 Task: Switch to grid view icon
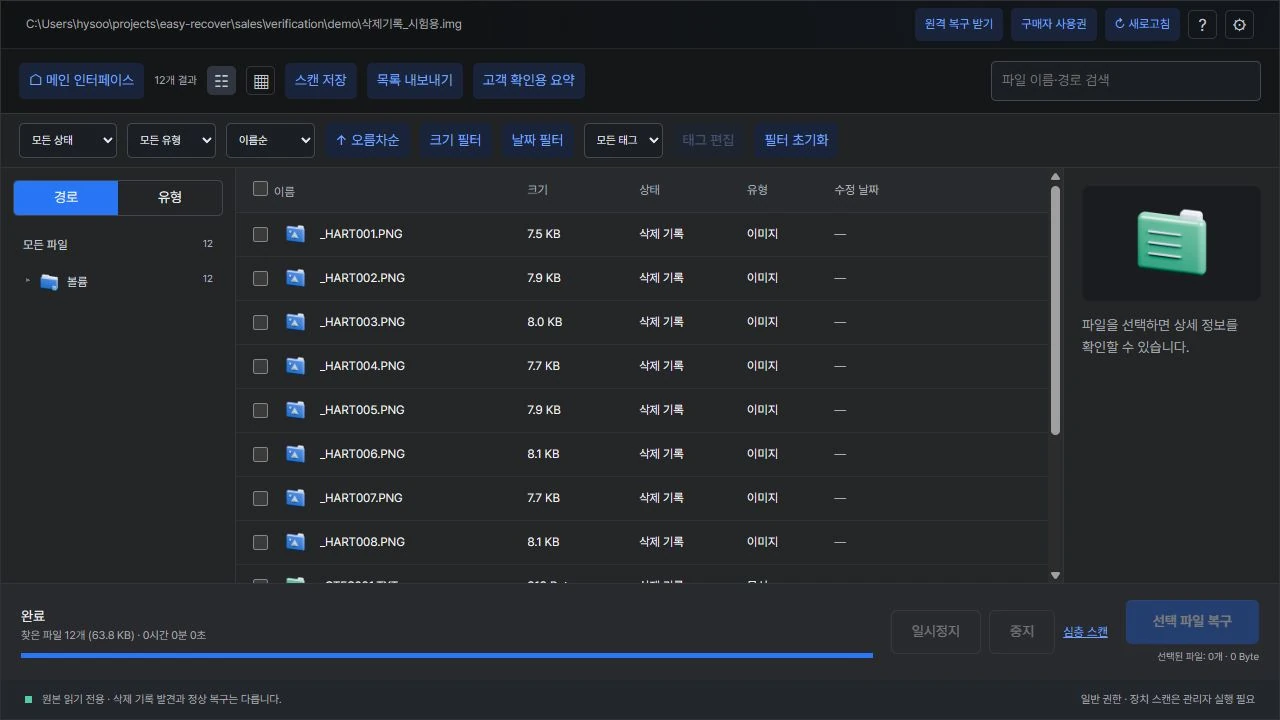tap(261, 81)
